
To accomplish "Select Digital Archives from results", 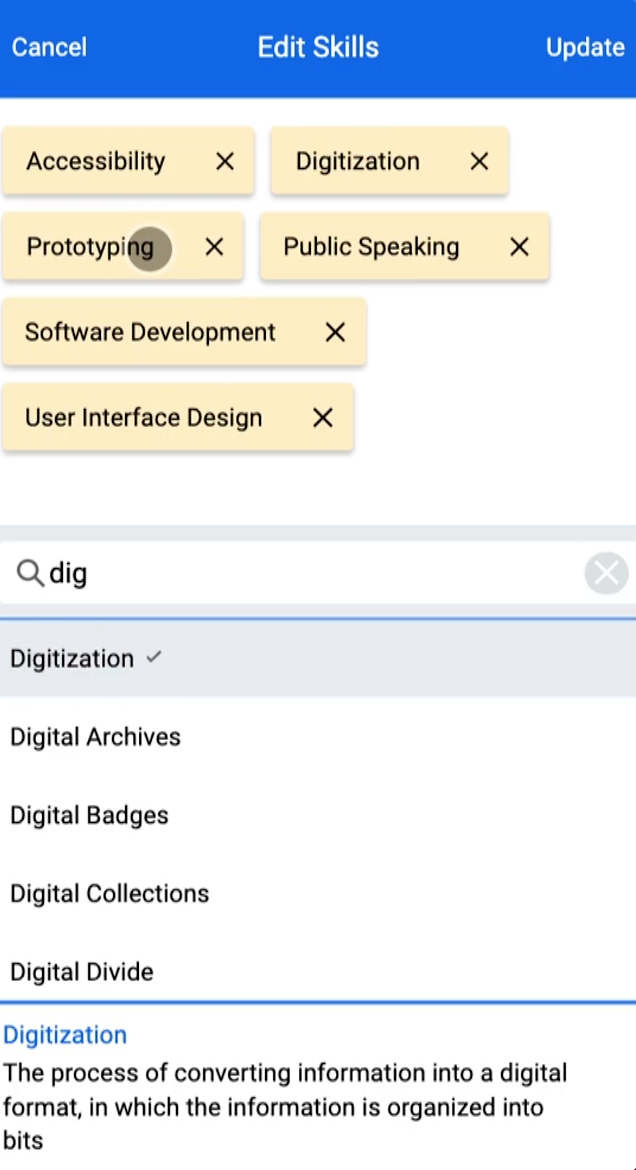I will click(318, 736).
